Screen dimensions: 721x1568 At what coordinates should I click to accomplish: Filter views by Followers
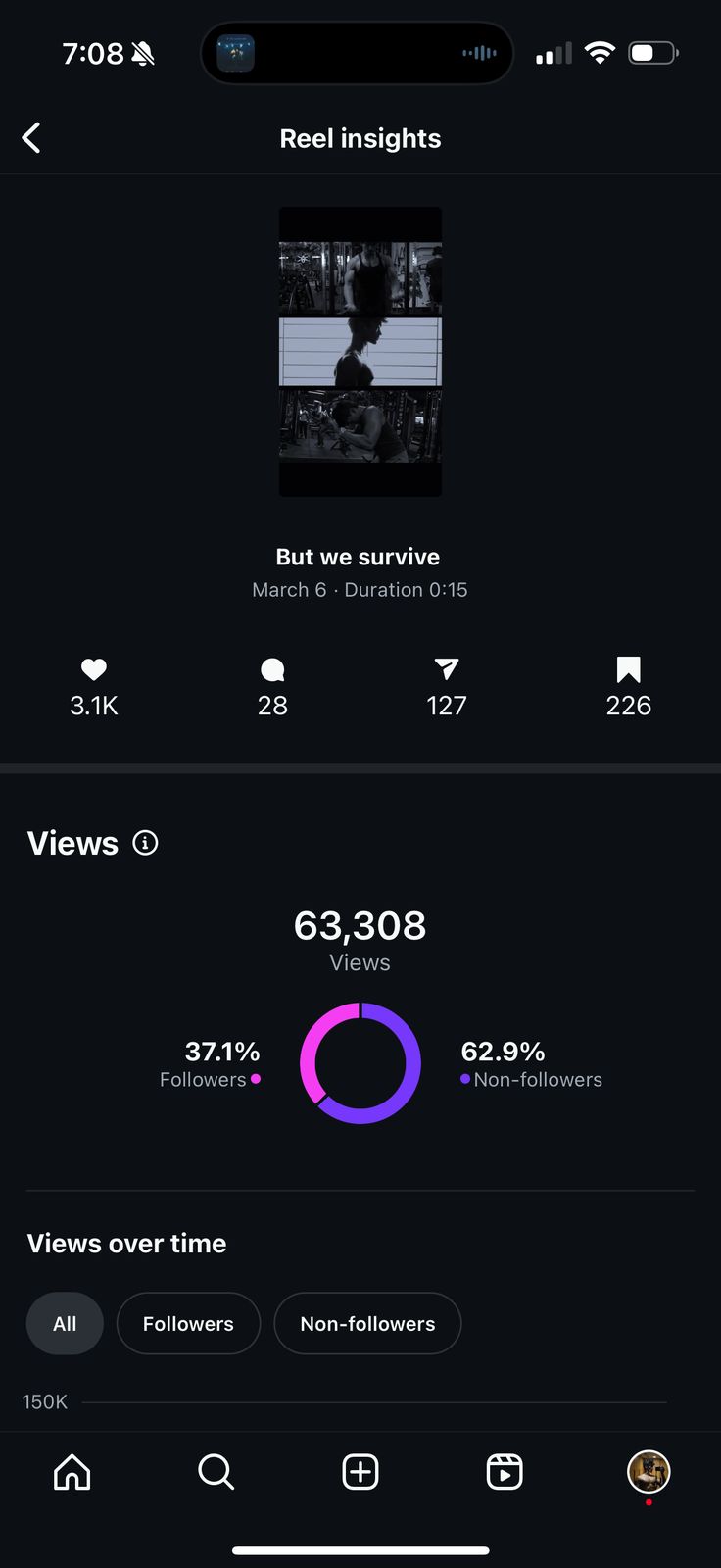pos(188,1323)
